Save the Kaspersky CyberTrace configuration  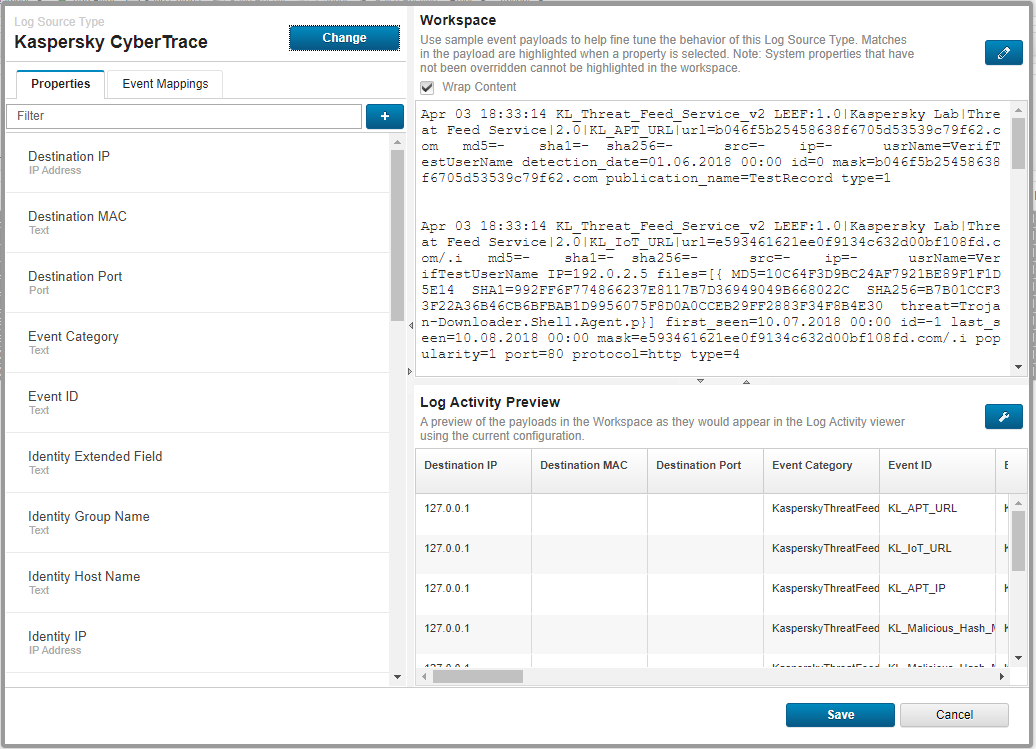click(840, 715)
